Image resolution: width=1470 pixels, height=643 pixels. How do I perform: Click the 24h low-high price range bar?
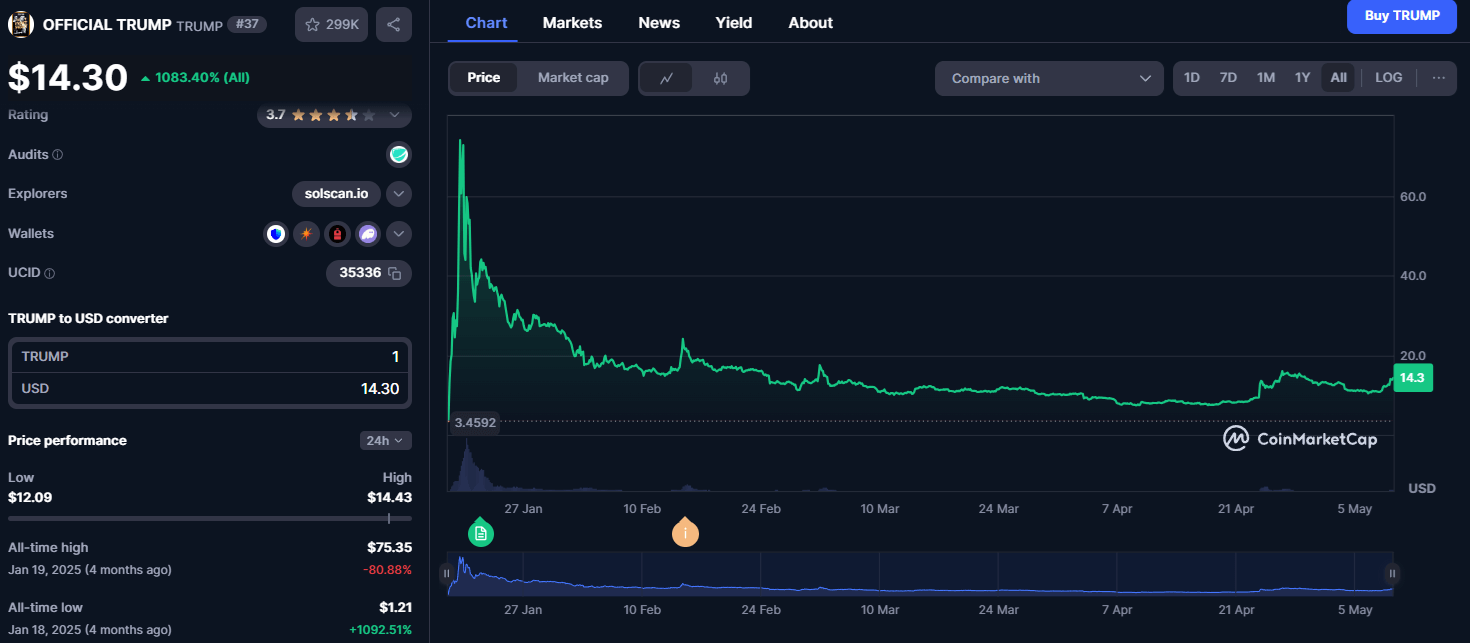click(x=210, y=518)
